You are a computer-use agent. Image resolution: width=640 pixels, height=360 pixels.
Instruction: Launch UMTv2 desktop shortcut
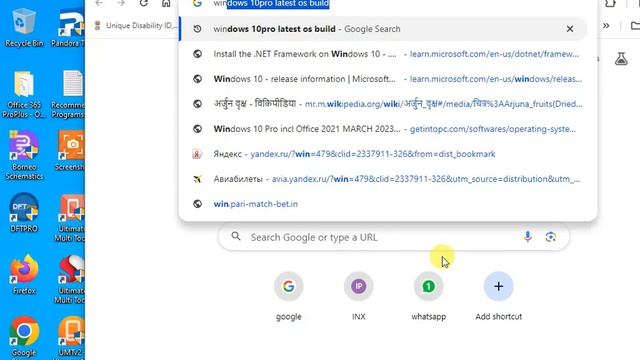[x=71, y=336]
